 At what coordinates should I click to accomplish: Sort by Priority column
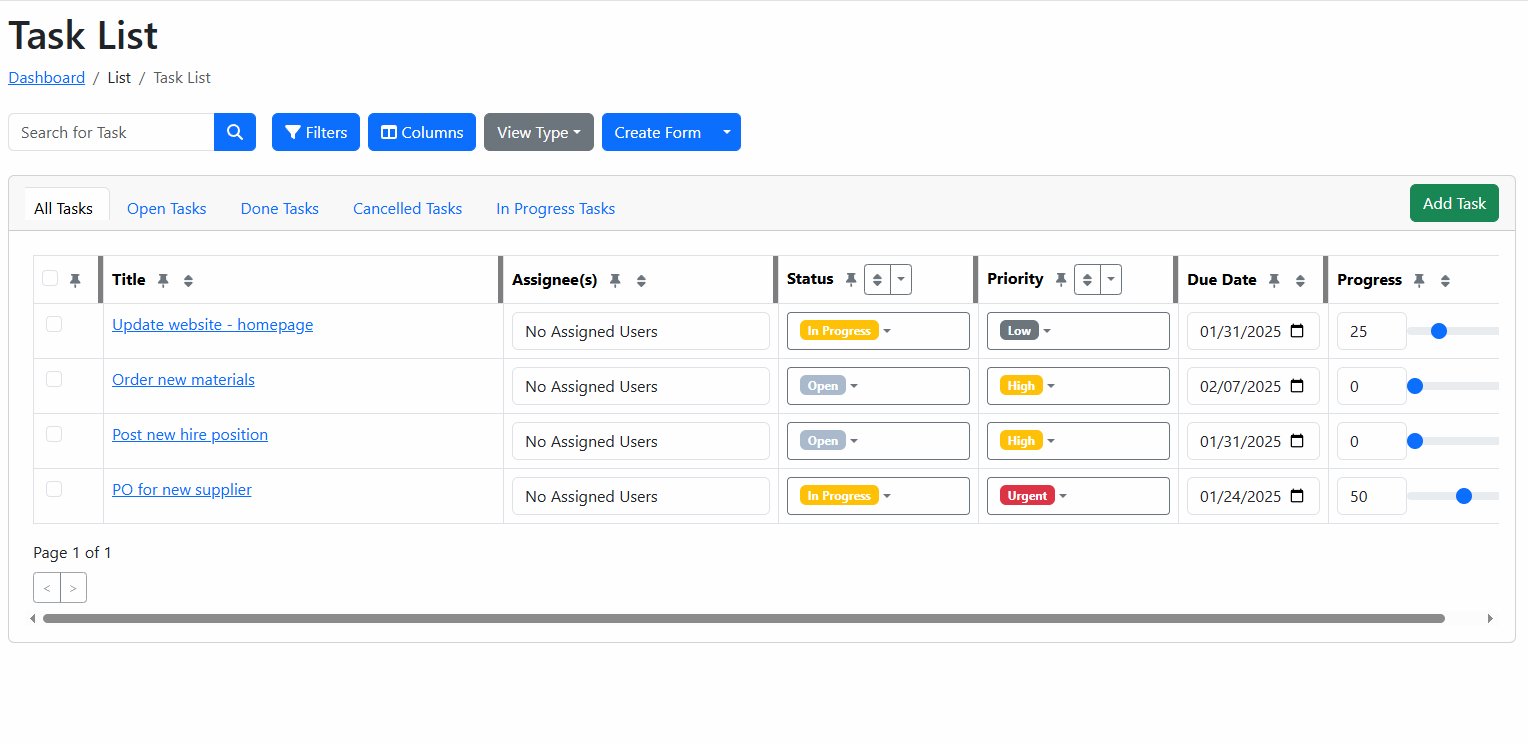tap(1087, 280)
